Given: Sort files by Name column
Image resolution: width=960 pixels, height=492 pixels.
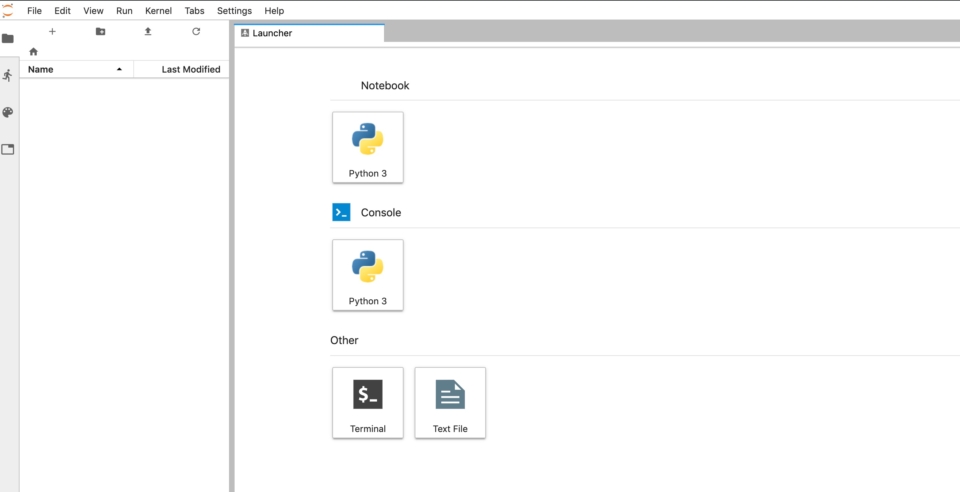Looking at the screenshot, I should coord(41,70).
